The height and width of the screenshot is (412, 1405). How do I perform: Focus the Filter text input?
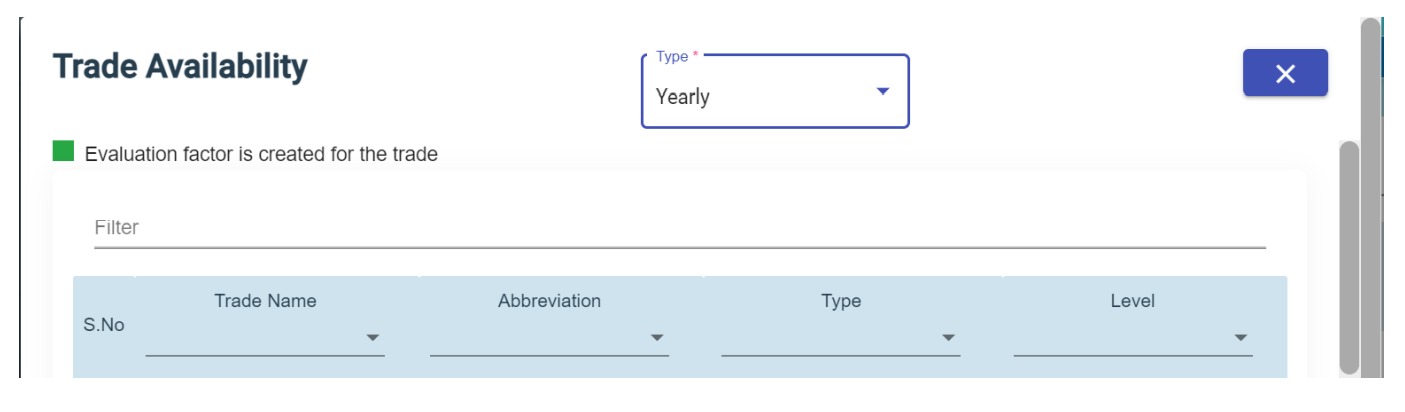tap(679, 228)
